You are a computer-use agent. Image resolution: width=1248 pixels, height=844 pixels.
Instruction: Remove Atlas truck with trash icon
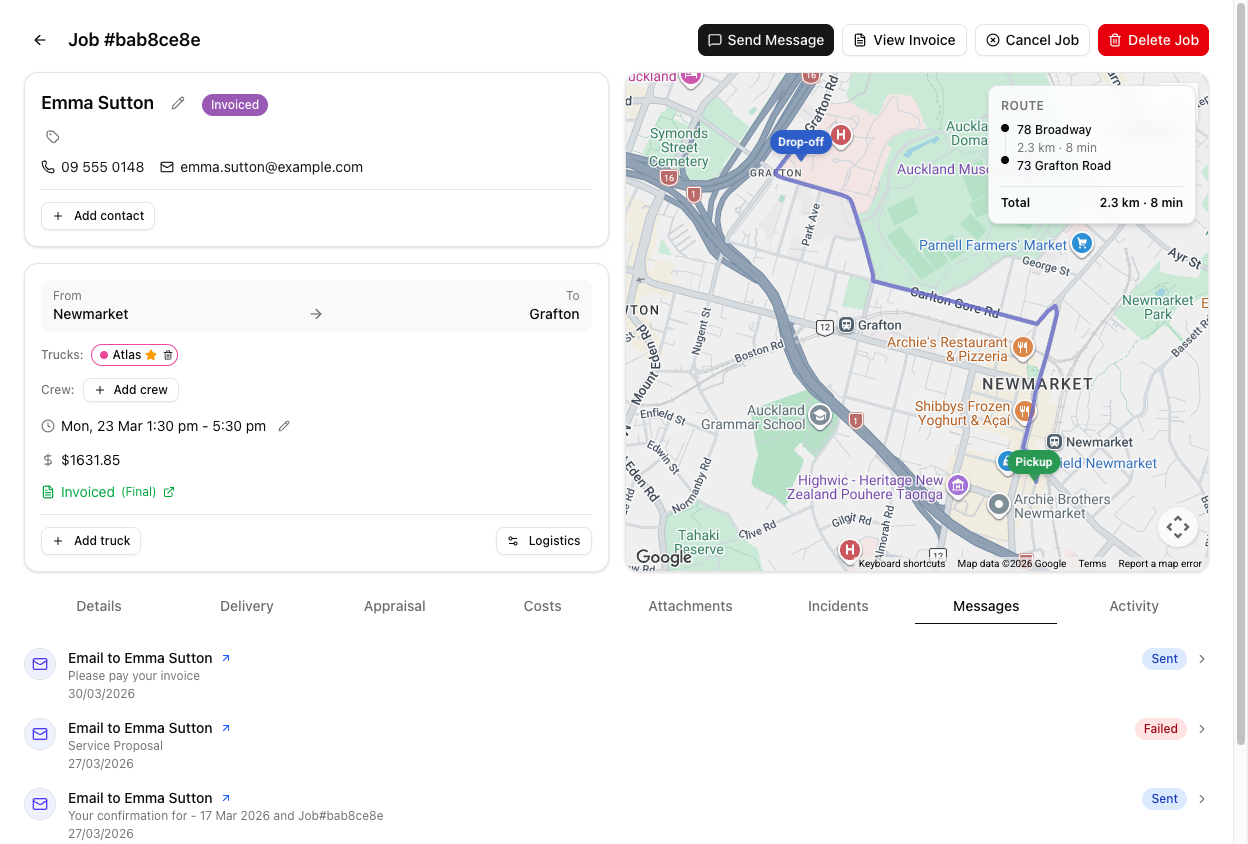(x=168, y=355)
